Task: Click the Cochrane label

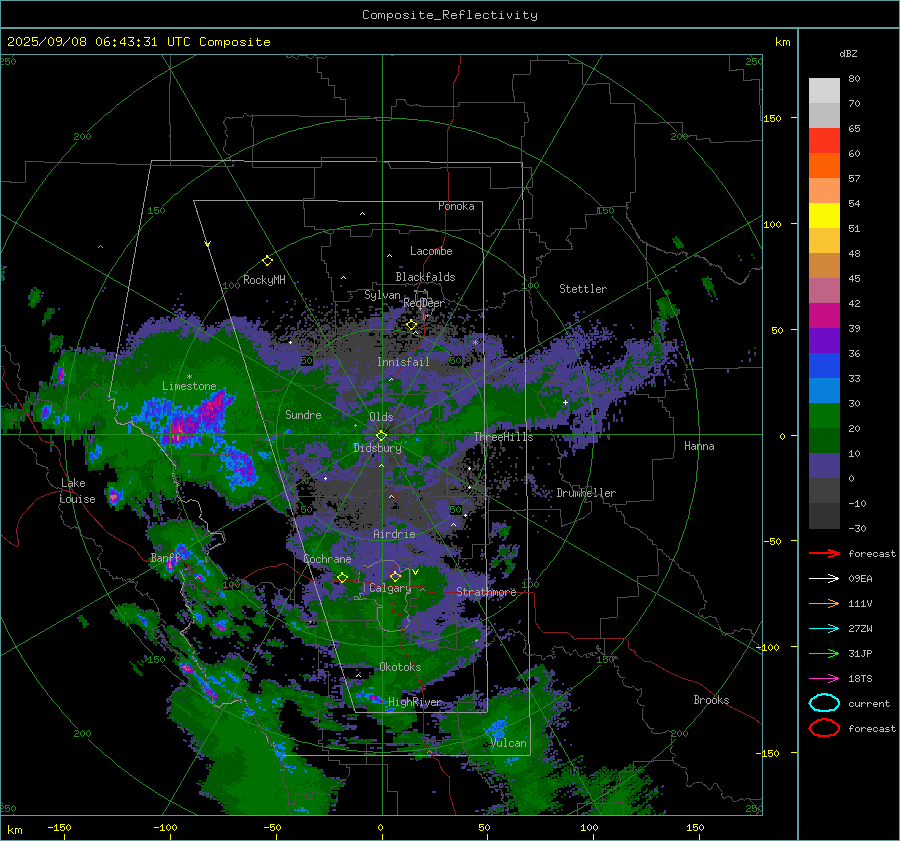Action: tap(327, 559)
